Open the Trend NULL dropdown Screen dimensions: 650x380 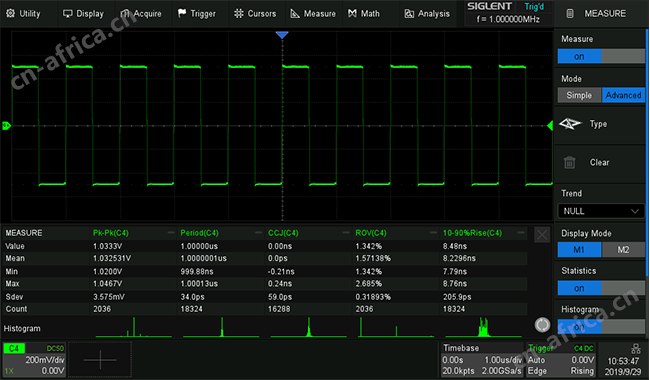pyautogui.click(x=601, y=211)
